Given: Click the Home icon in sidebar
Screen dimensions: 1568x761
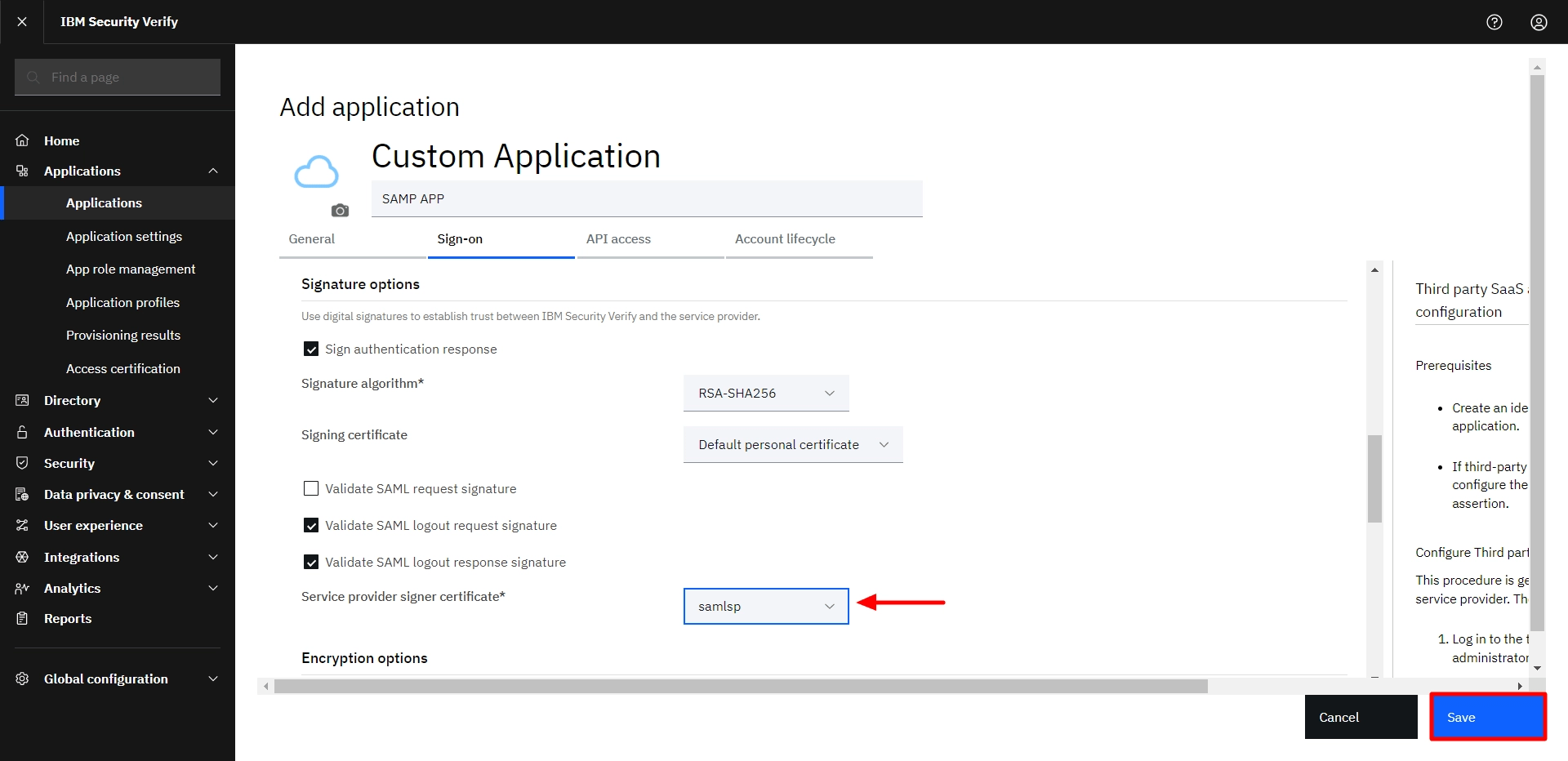Looking at the screenshot, I should [22, 140].
